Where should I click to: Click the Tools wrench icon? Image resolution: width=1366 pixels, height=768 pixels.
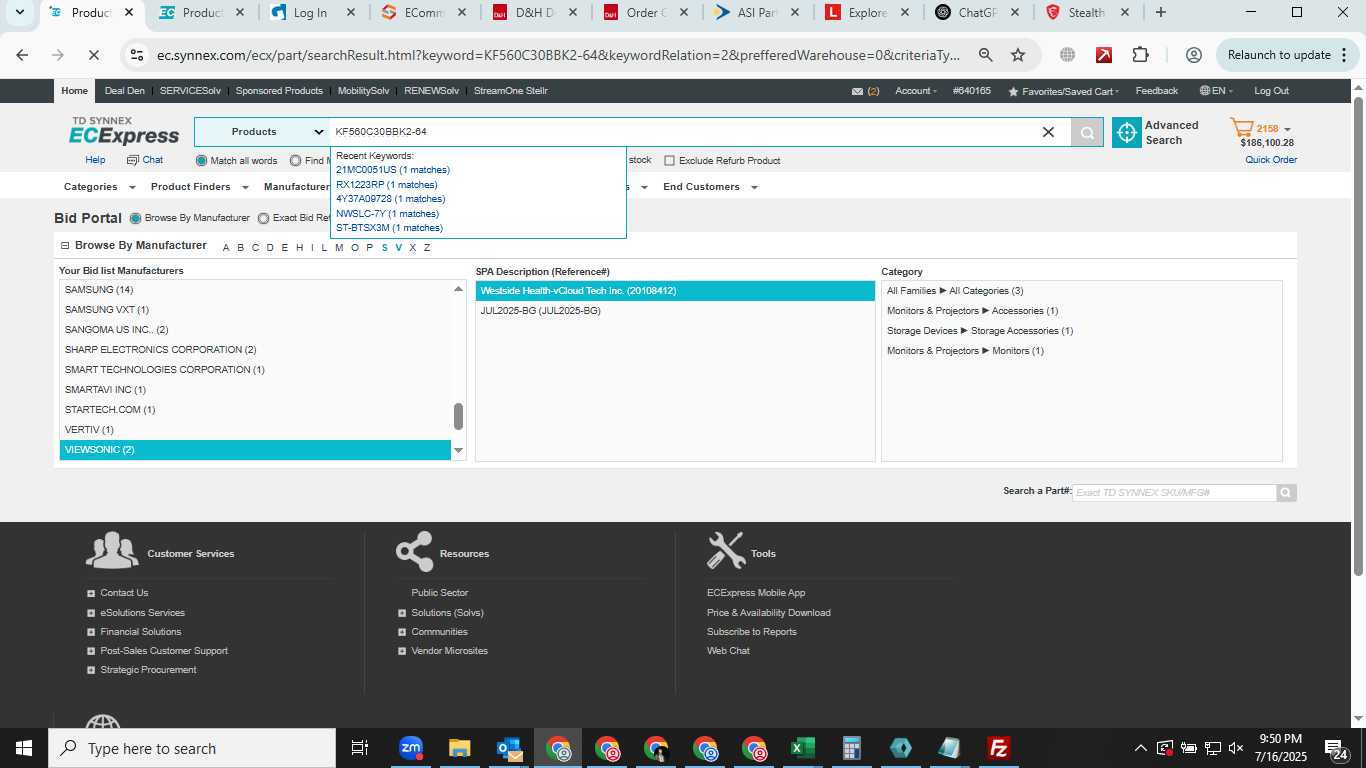pos(726,551)
